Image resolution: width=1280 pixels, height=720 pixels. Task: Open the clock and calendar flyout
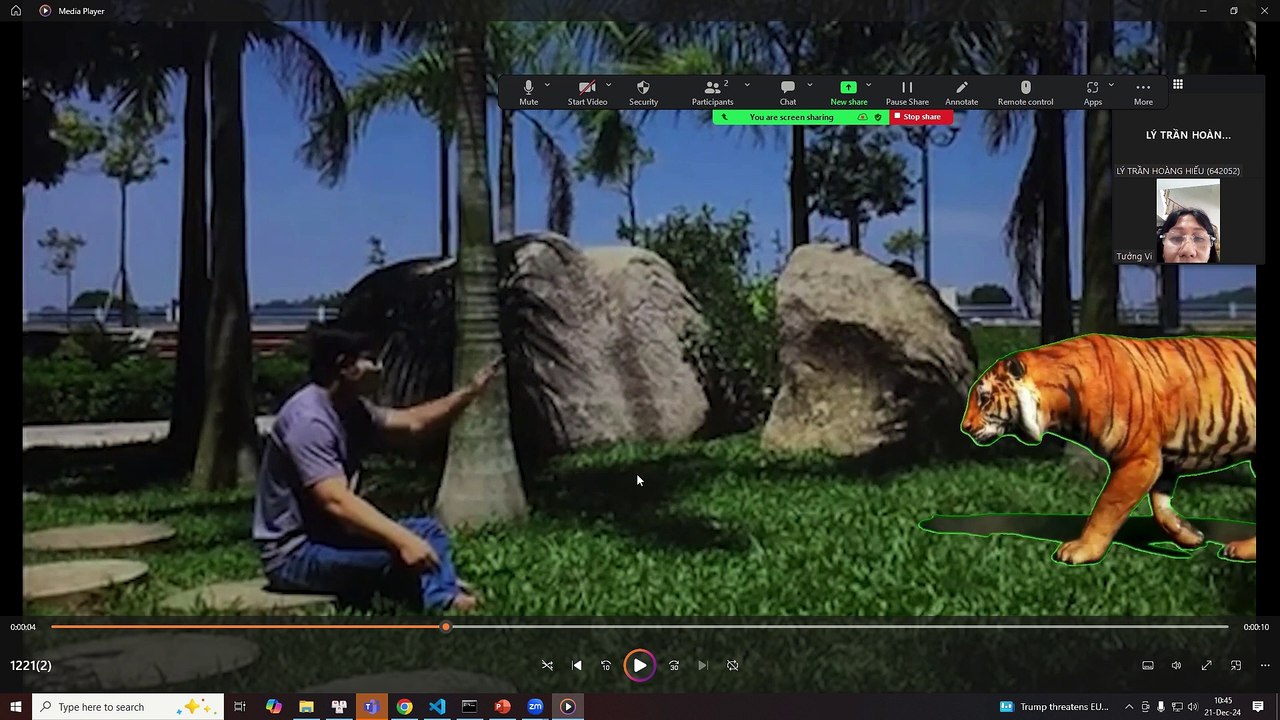[x=1222, y=707]
